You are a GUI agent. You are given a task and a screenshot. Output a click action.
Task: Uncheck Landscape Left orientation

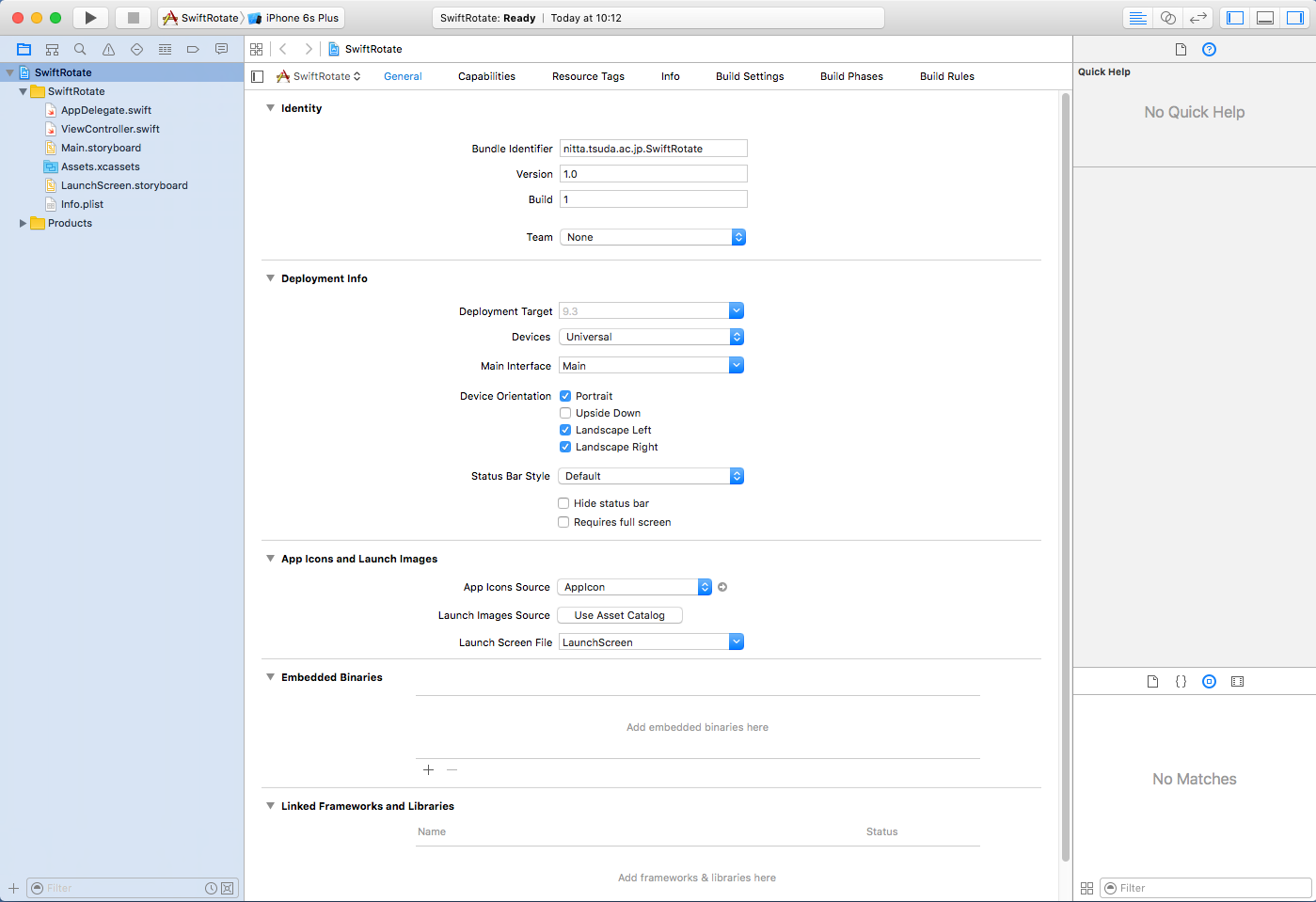565,430
